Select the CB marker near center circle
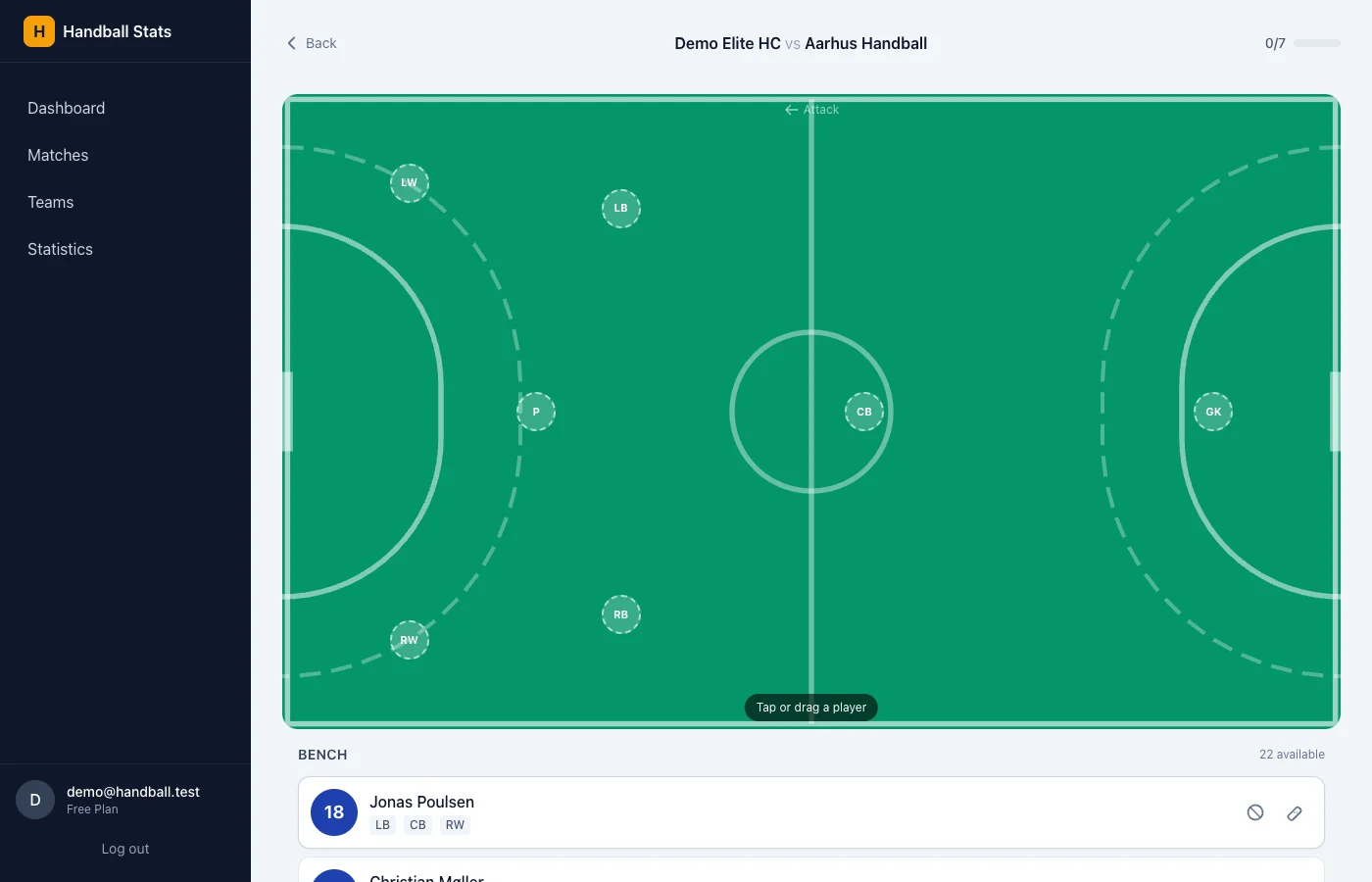1372x882 pixels. (x=864, y=412)
